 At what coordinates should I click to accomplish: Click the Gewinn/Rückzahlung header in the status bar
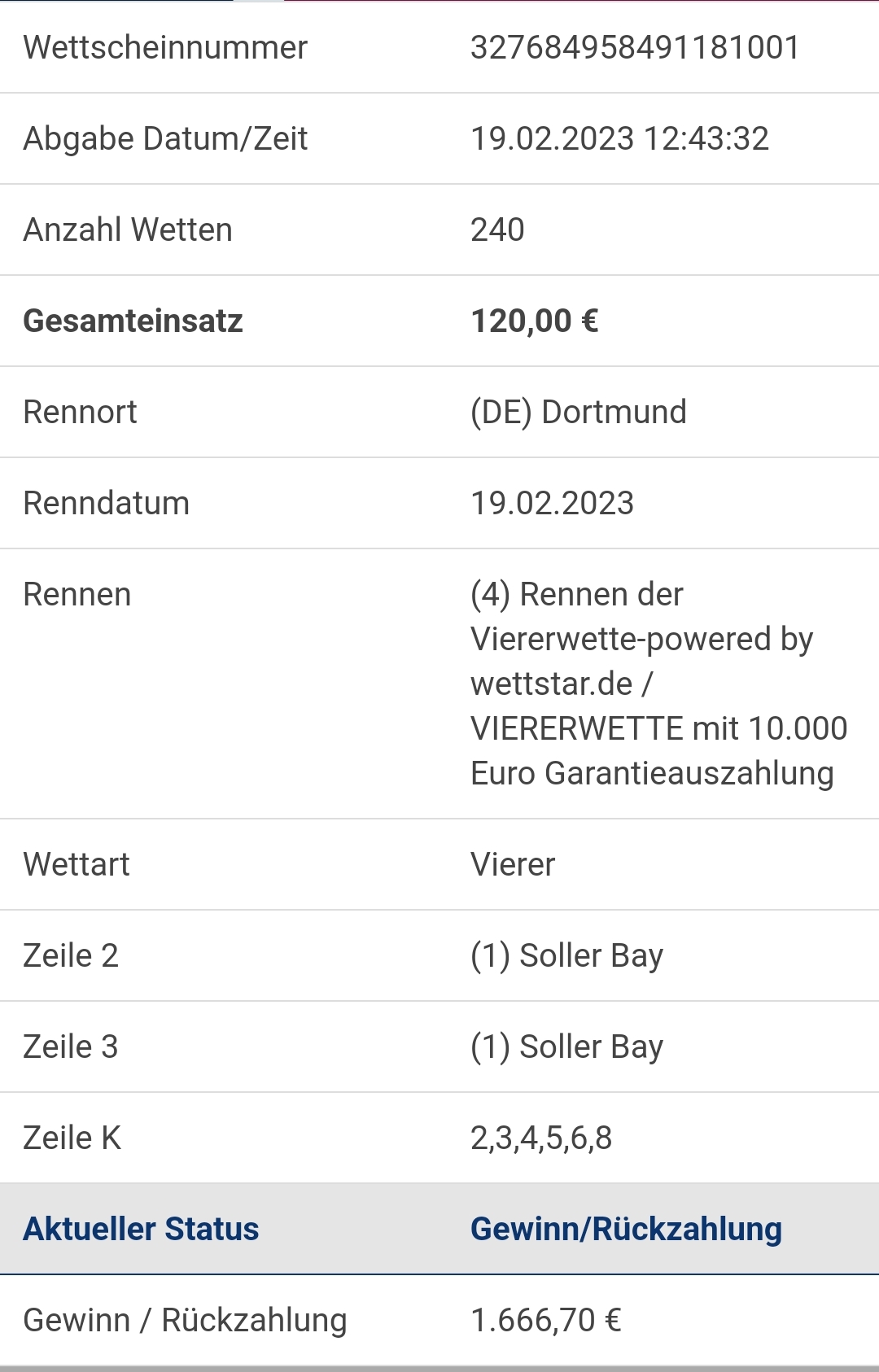626,1229
